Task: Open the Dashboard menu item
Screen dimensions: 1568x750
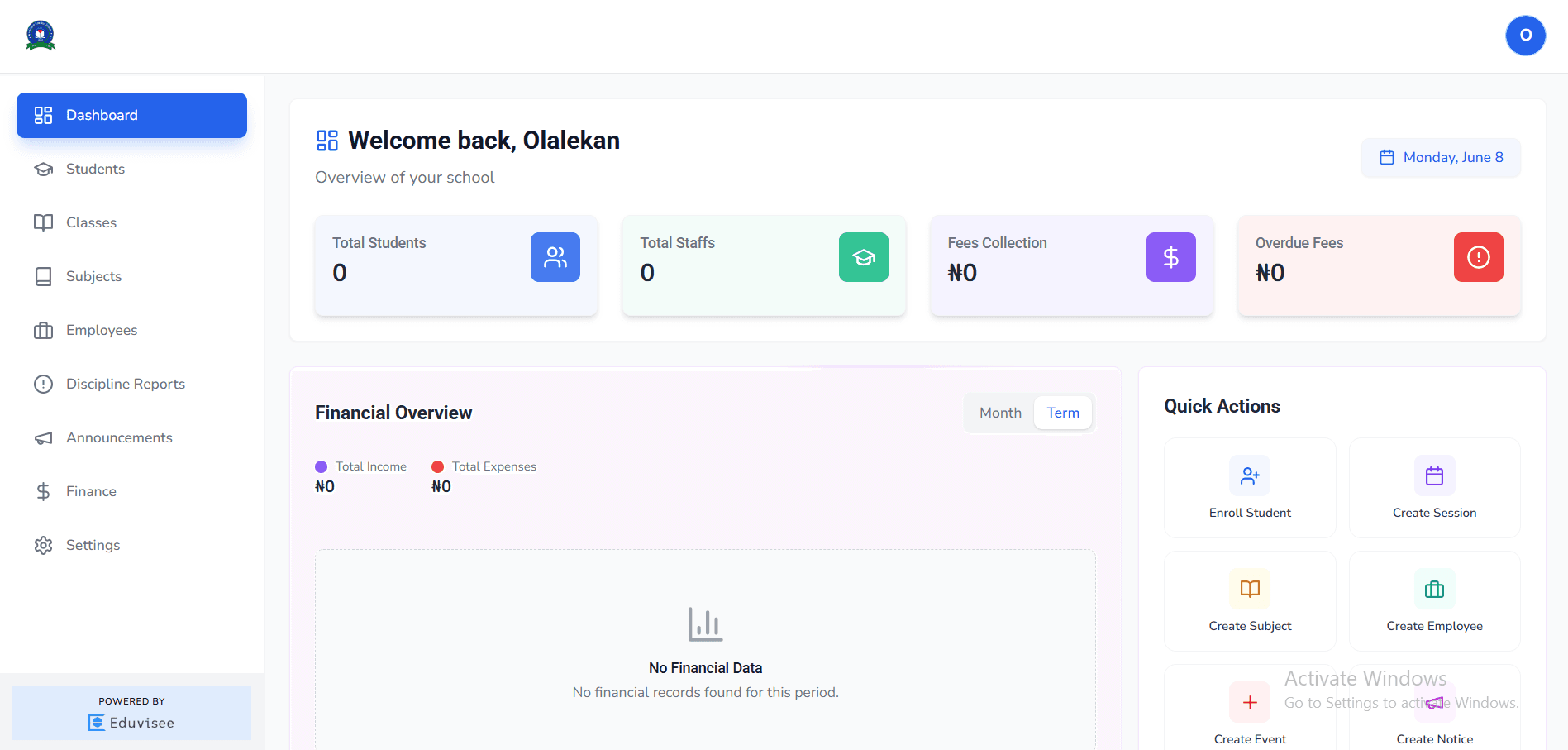Action: click(x=131, y=115)
